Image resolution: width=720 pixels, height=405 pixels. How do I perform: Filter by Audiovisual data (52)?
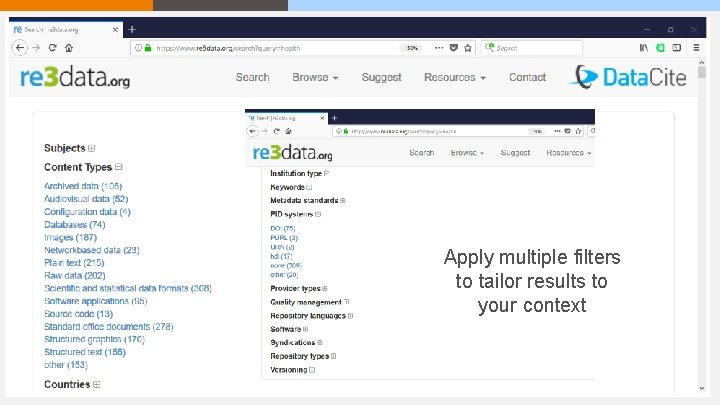86,199
